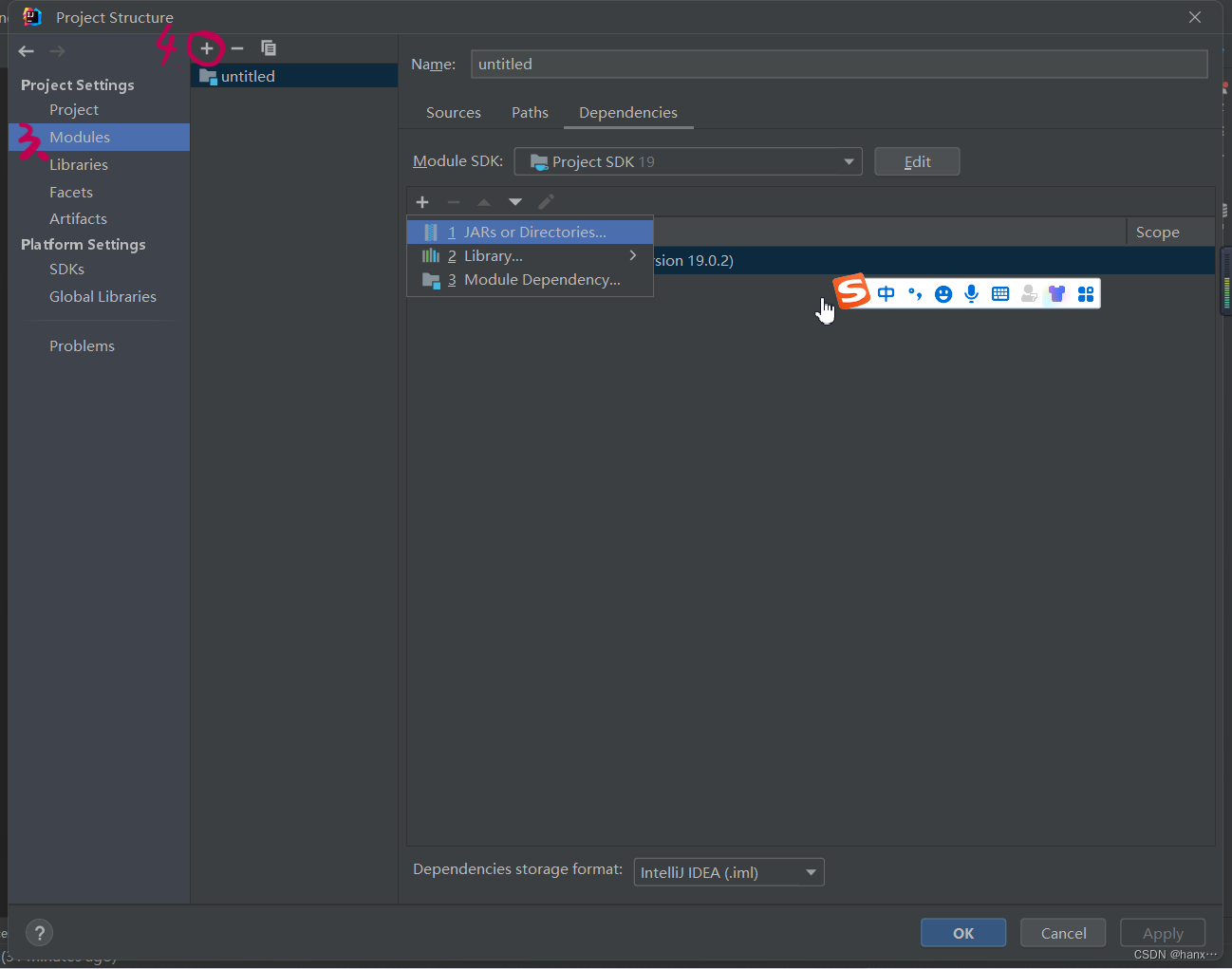Click the add dependency plus icon
This screenshot has height=969, width=1232.
click(422, 201)
